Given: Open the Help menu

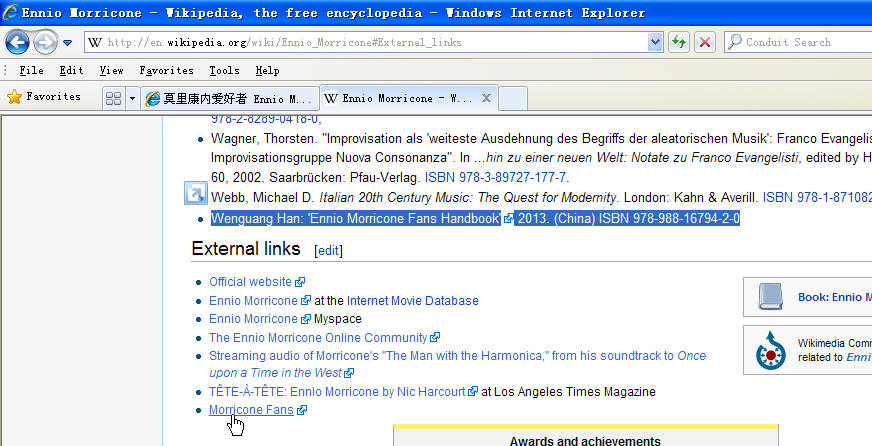Looking at the screenshot, I should click(x=267, y=71).
